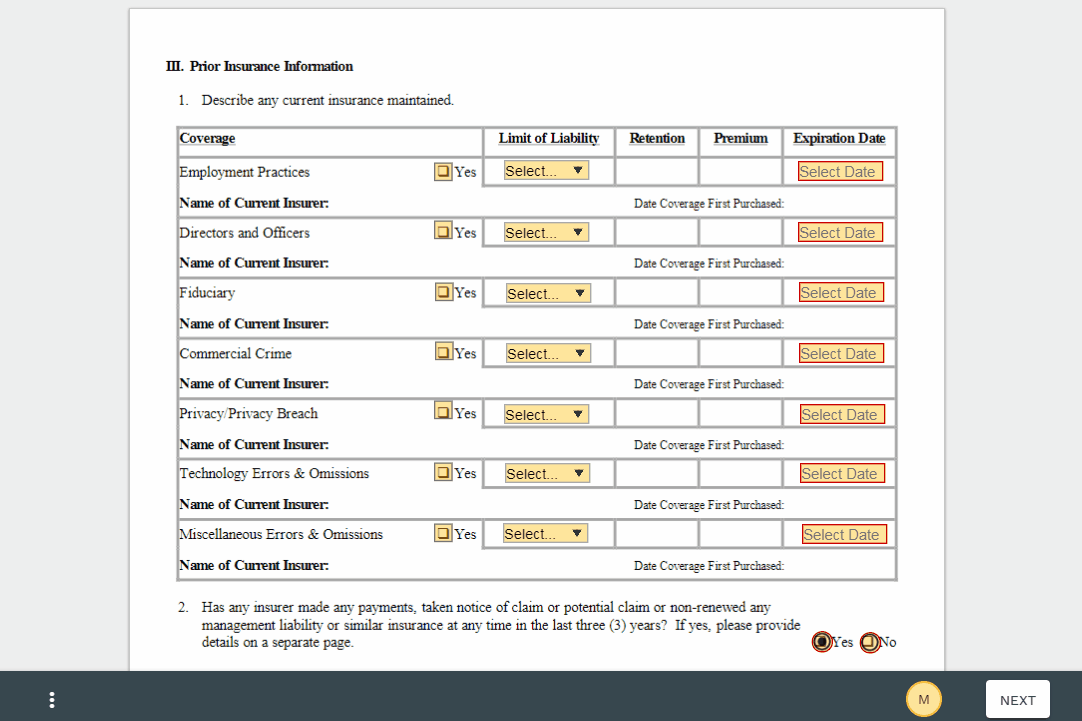Click Premium field for Privacy/Privacy Breach
The height and width of the screenshot is (721, 1082).
[x=741, y=414]
